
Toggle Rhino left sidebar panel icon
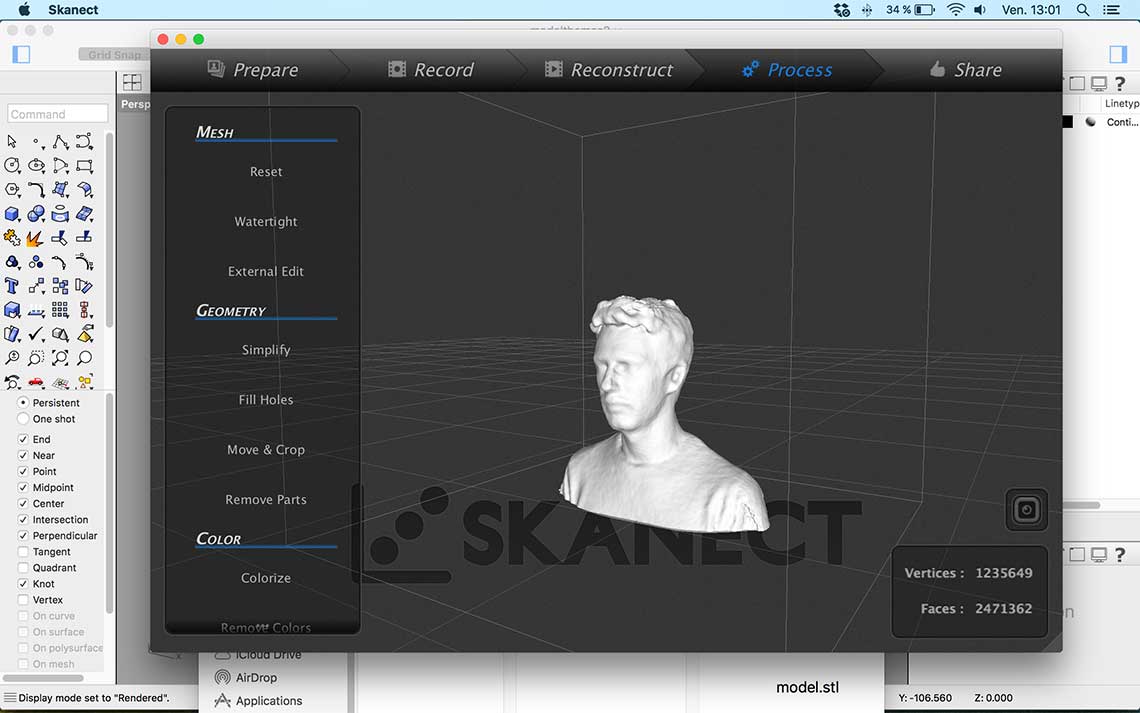click(21, 55)
